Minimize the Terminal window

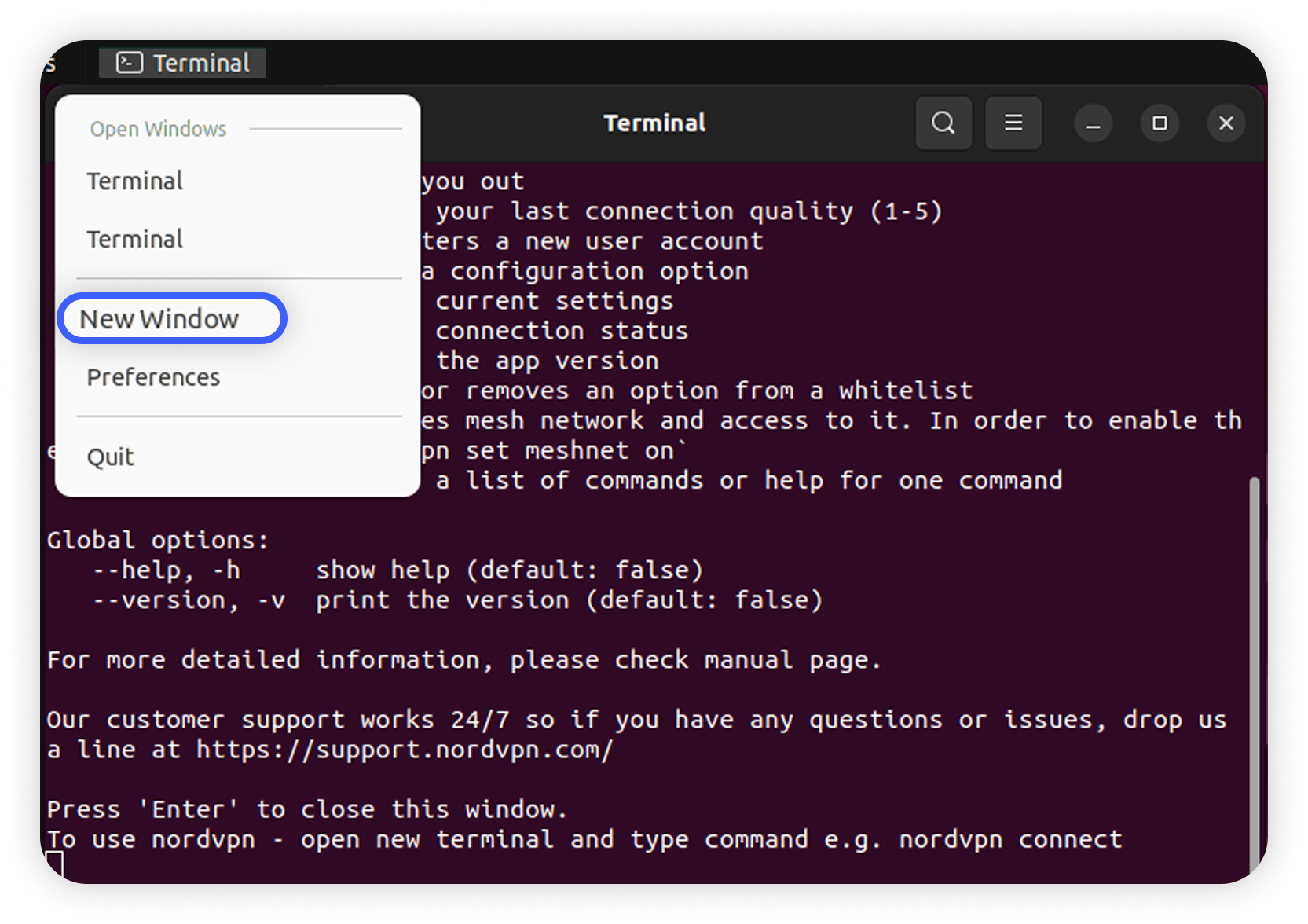tap(1093, 123)
